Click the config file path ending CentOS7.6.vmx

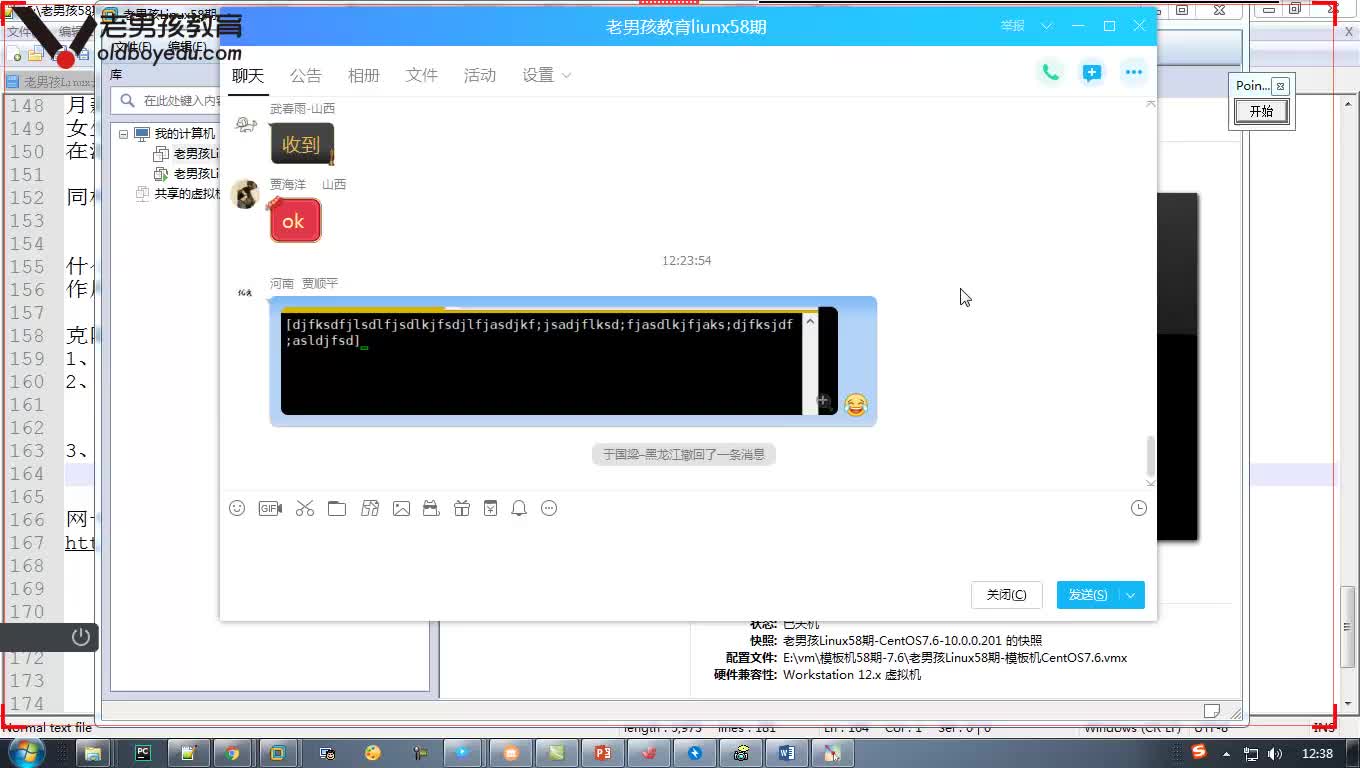[955, 658]
